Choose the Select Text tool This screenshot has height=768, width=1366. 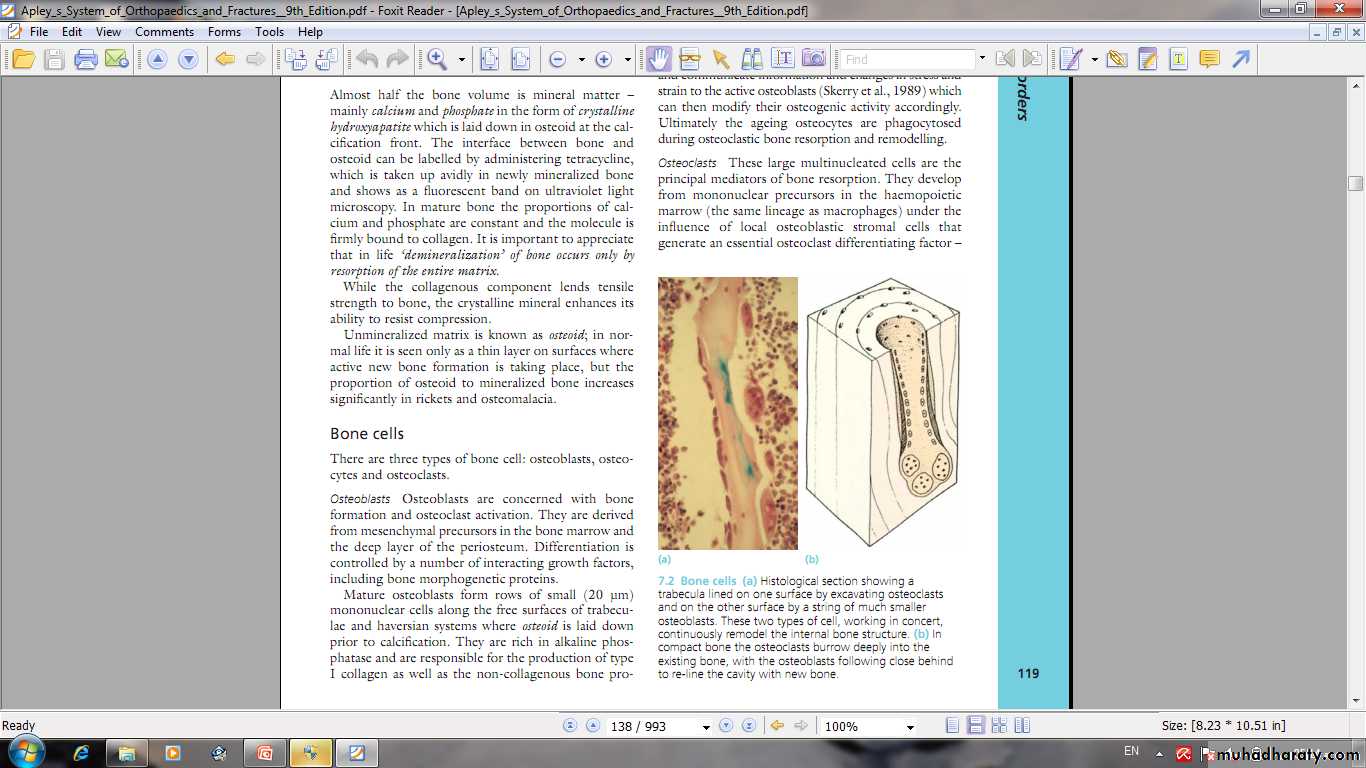tap(782, 59)
